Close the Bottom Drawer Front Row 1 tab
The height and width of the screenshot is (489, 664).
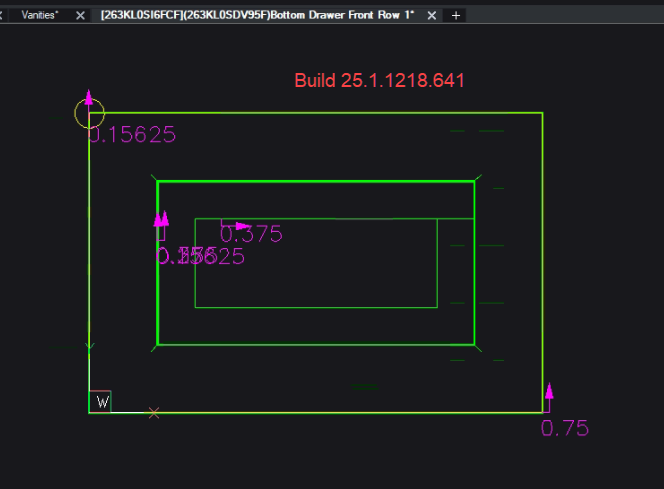(432, 16)
